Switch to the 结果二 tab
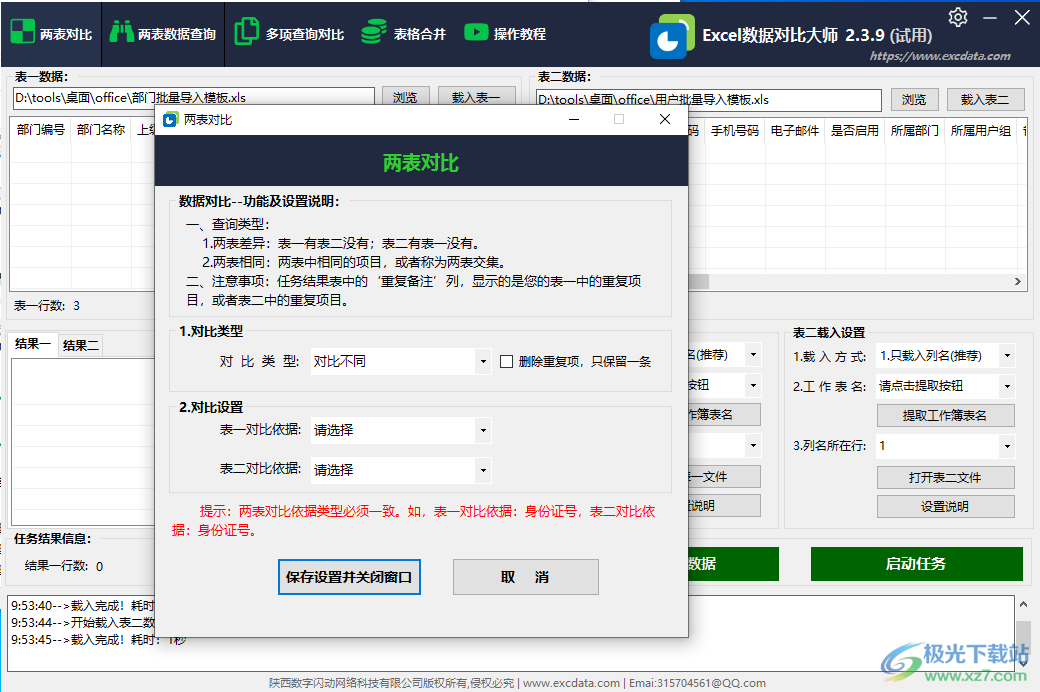 click(81, 345)
